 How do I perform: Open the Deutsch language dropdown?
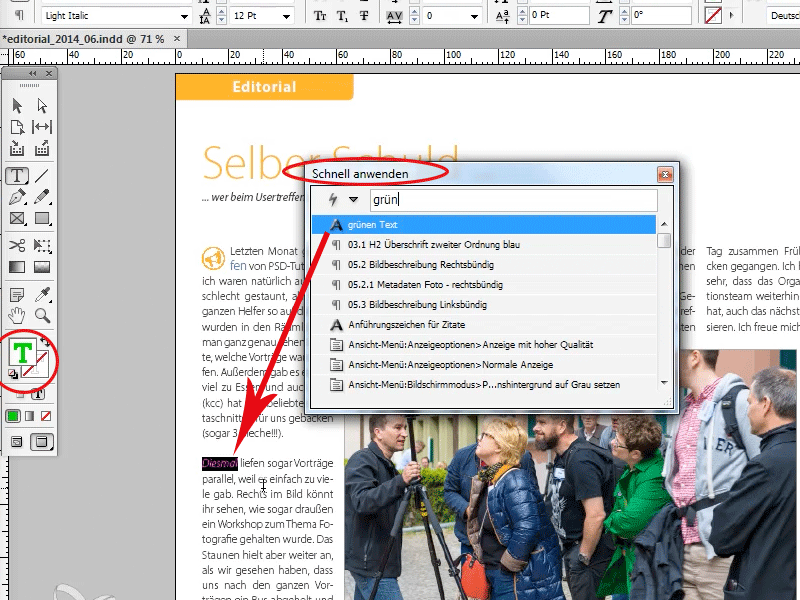783,16
